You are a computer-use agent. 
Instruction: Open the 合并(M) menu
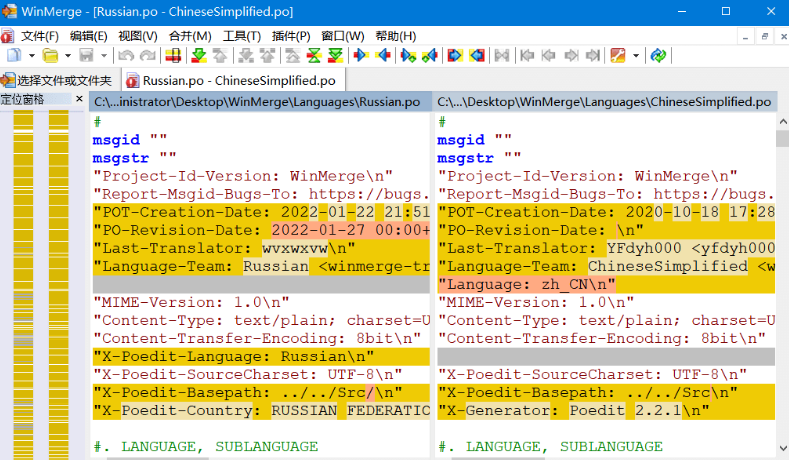click(x=190, y=36)
